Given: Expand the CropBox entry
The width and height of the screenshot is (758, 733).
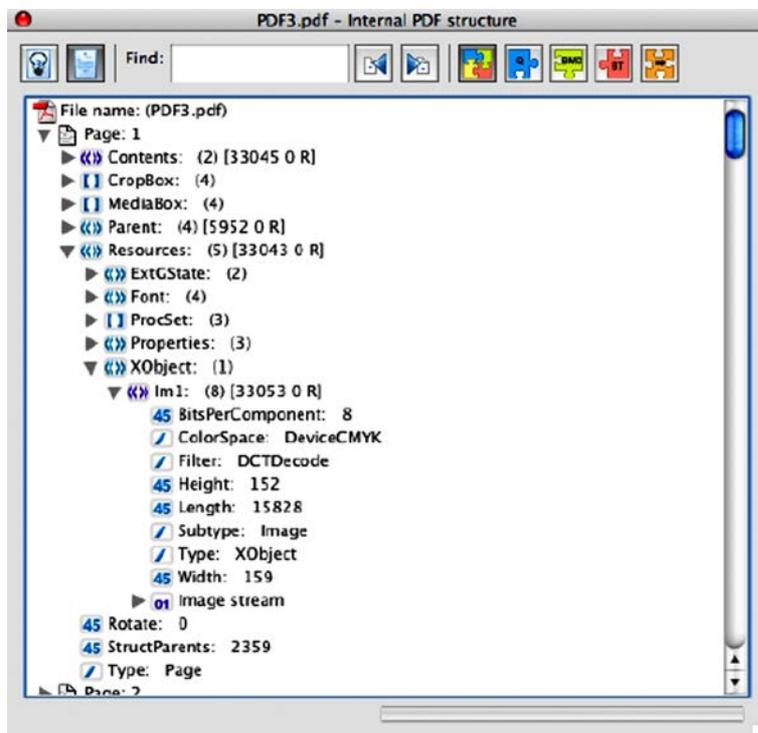Looking at the screenshot, I should 68,180.
